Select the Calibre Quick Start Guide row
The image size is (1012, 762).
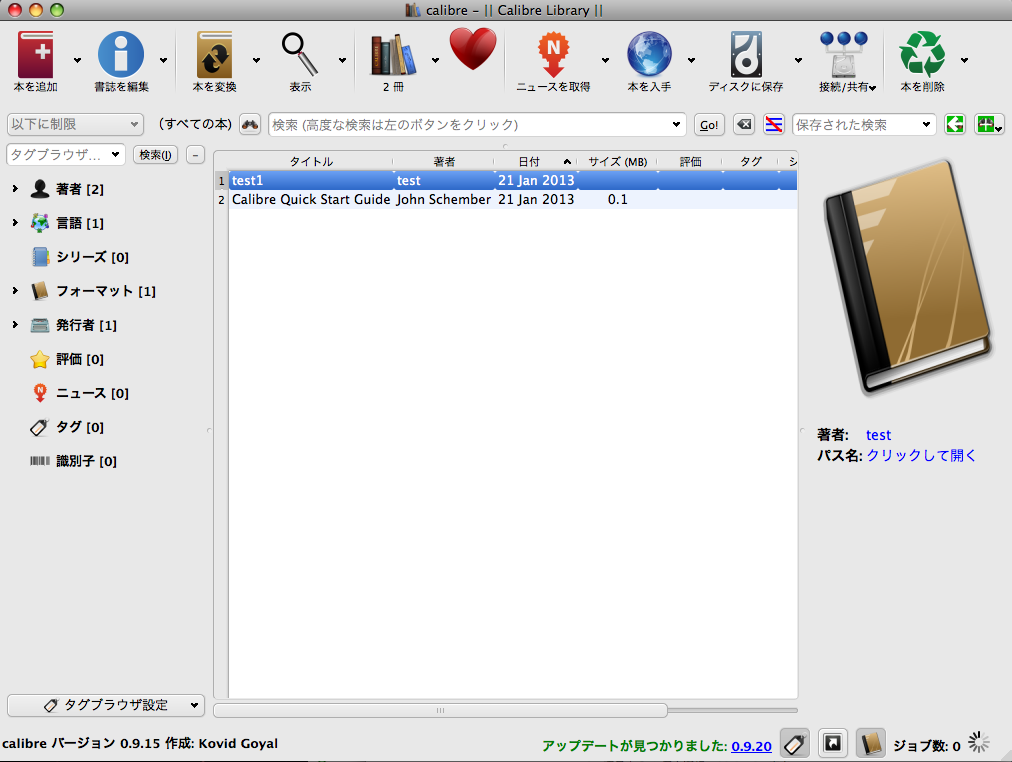512,199
